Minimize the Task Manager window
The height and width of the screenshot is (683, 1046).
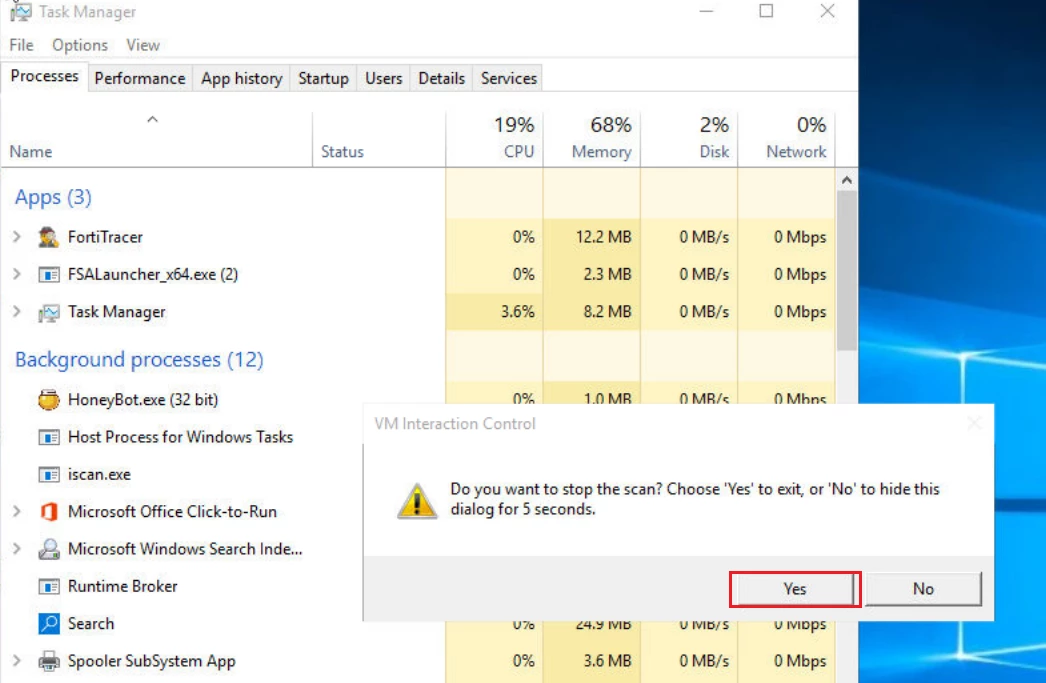(x=706, y=11)
